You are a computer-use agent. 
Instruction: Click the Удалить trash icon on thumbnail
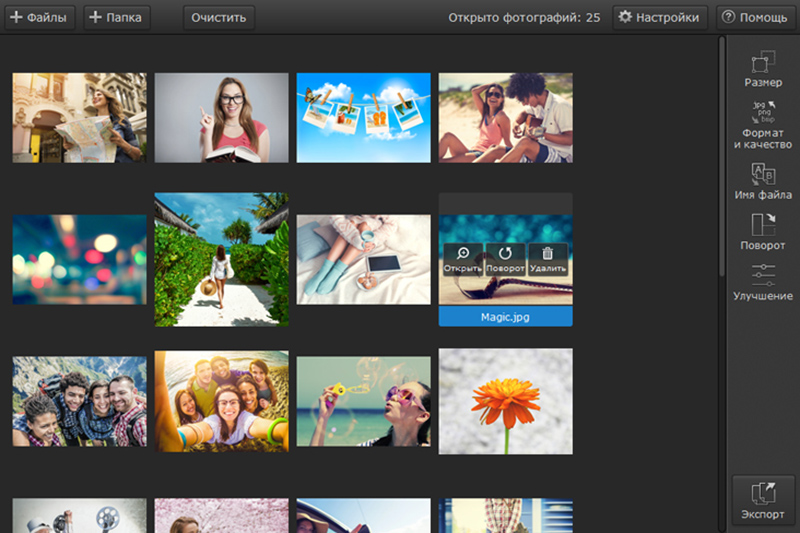548,254
